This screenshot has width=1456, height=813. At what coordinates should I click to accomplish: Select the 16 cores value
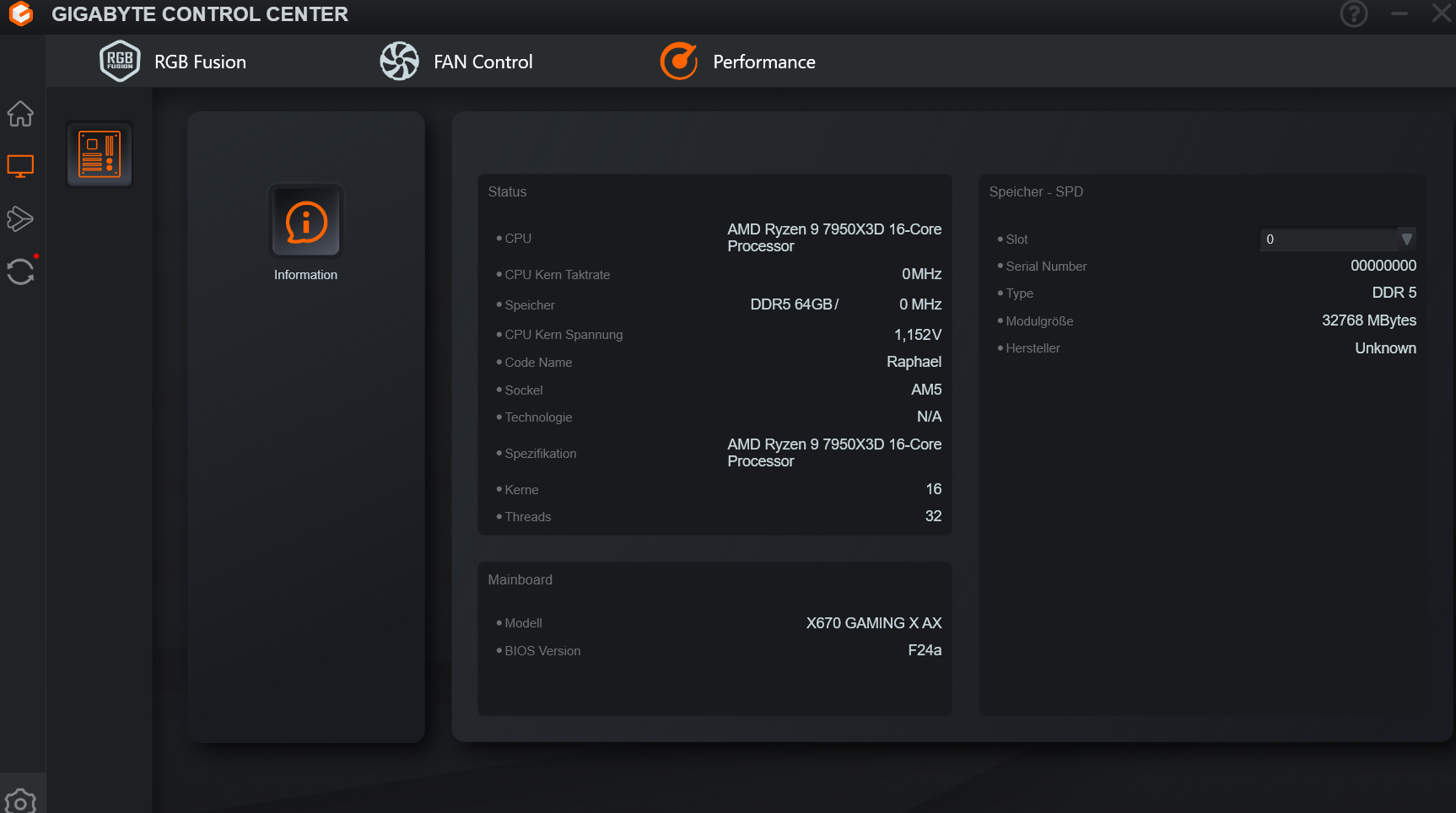tap(933, 489)
